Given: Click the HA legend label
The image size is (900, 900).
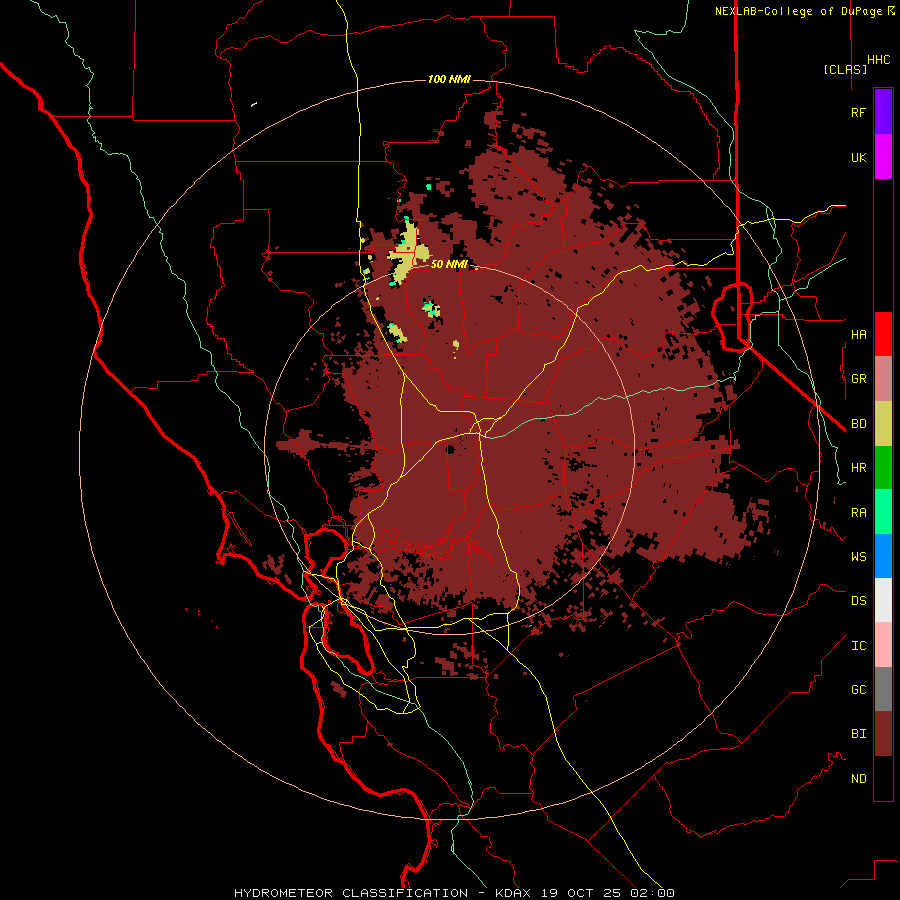Looking at the screenshot, I should coord(859,334).
